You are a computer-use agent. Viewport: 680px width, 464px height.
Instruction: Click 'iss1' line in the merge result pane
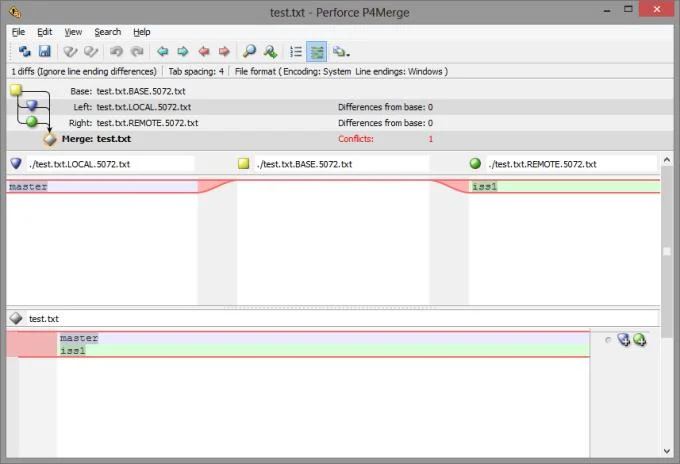point(323,350)
